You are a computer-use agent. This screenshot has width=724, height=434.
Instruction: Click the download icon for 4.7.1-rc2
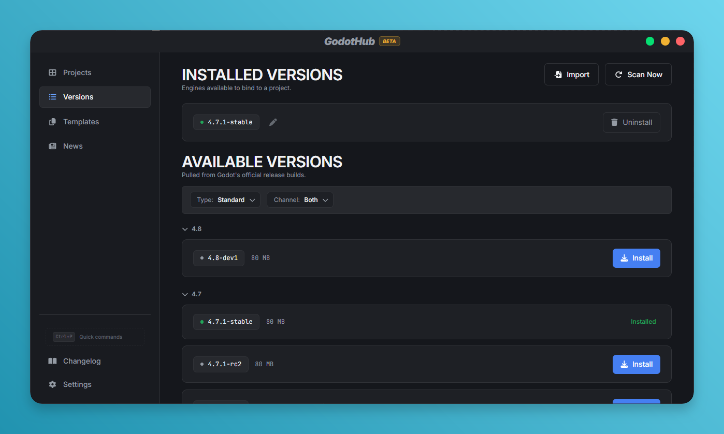click(624, 364)
